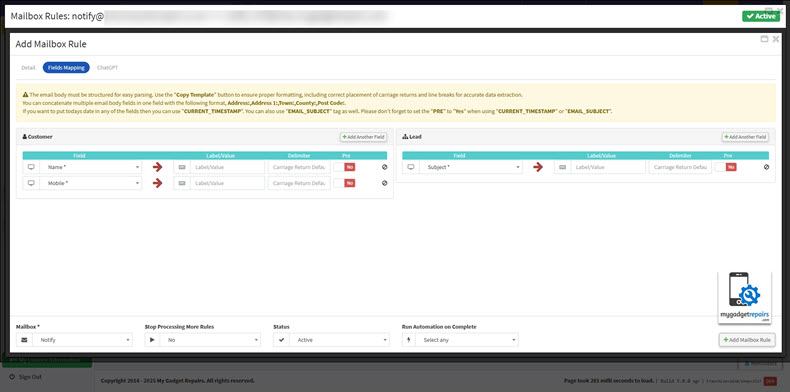Click the remove icon on the Name row
Screen dimensions: 790x392
coord(384,167)
